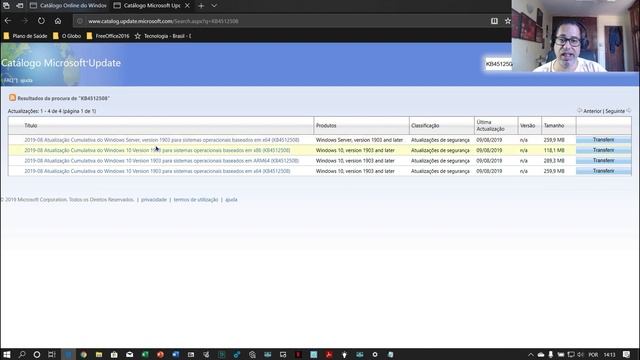
Task: Open Word from the taskbar
Action: point(176,355)
